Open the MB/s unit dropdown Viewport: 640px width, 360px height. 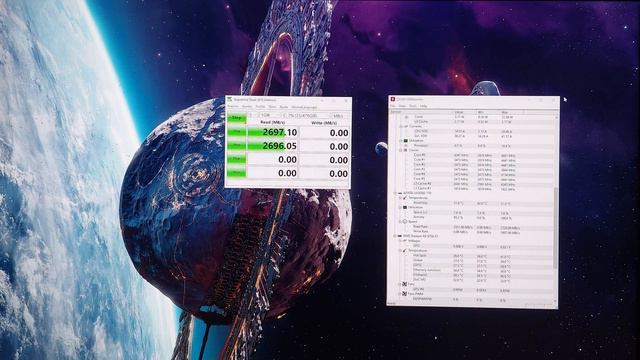click(340, 116)
